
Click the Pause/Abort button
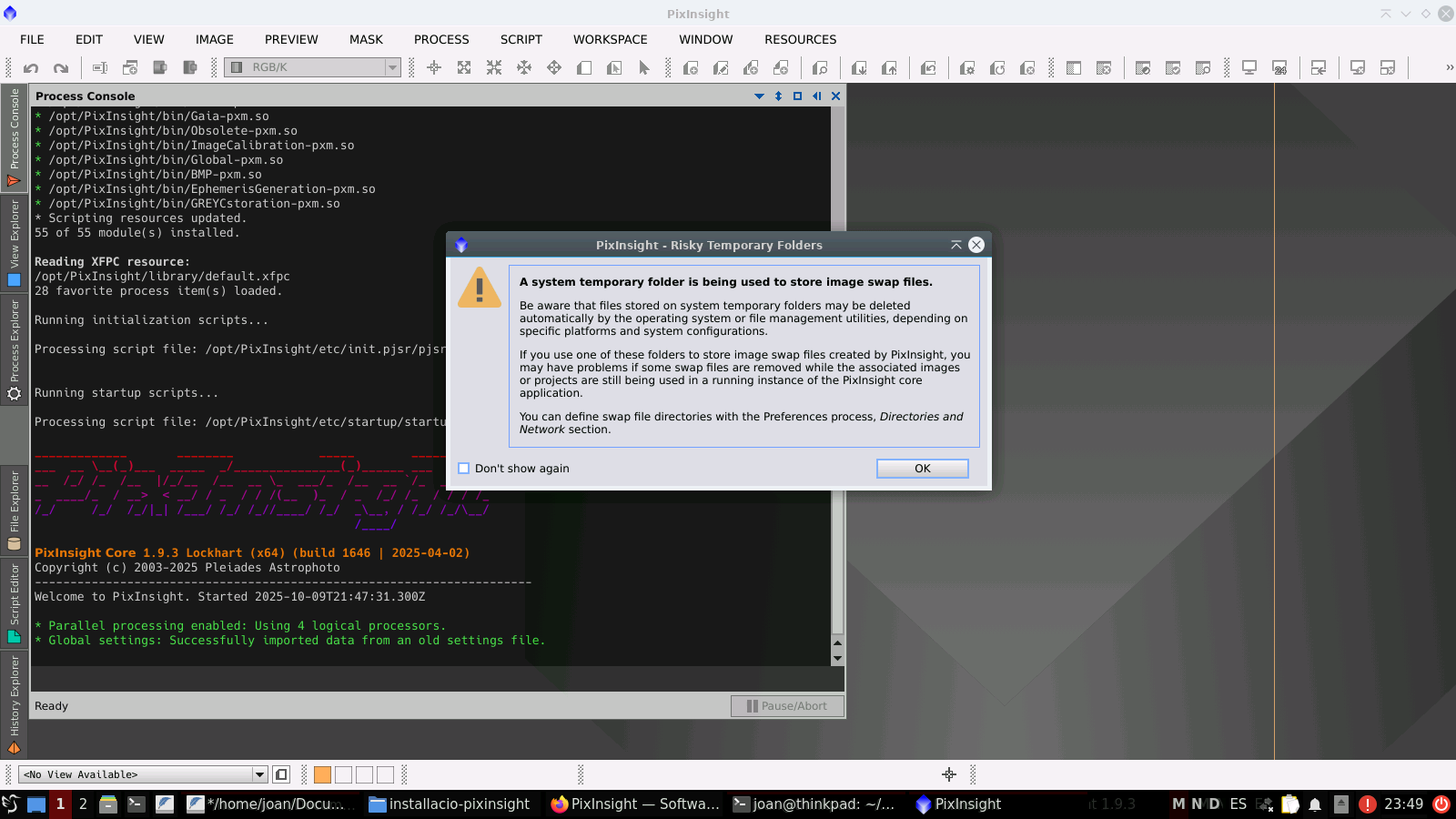tap(786, 706)
